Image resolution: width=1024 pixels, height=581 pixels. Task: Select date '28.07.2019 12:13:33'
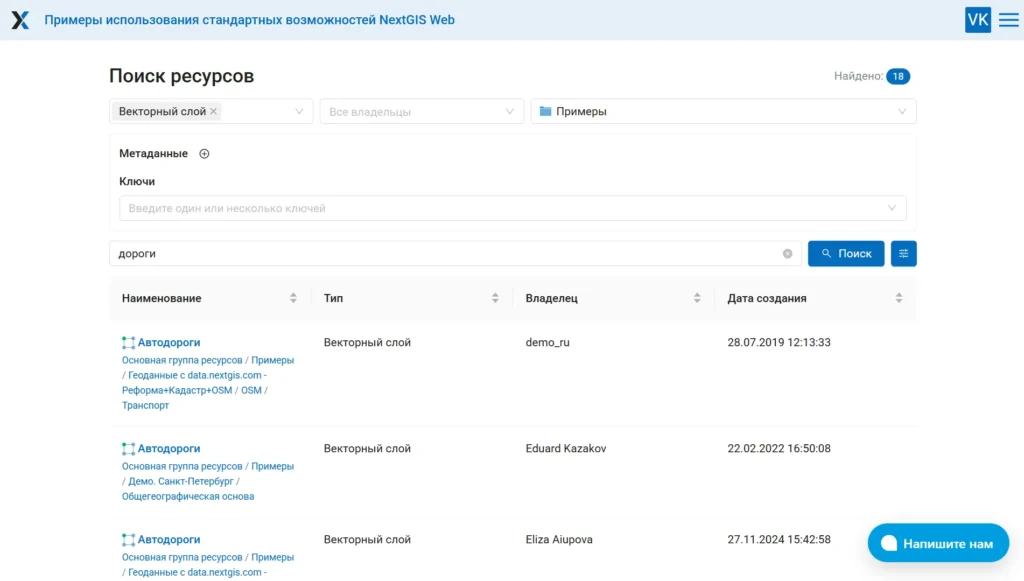click(779, 342)
